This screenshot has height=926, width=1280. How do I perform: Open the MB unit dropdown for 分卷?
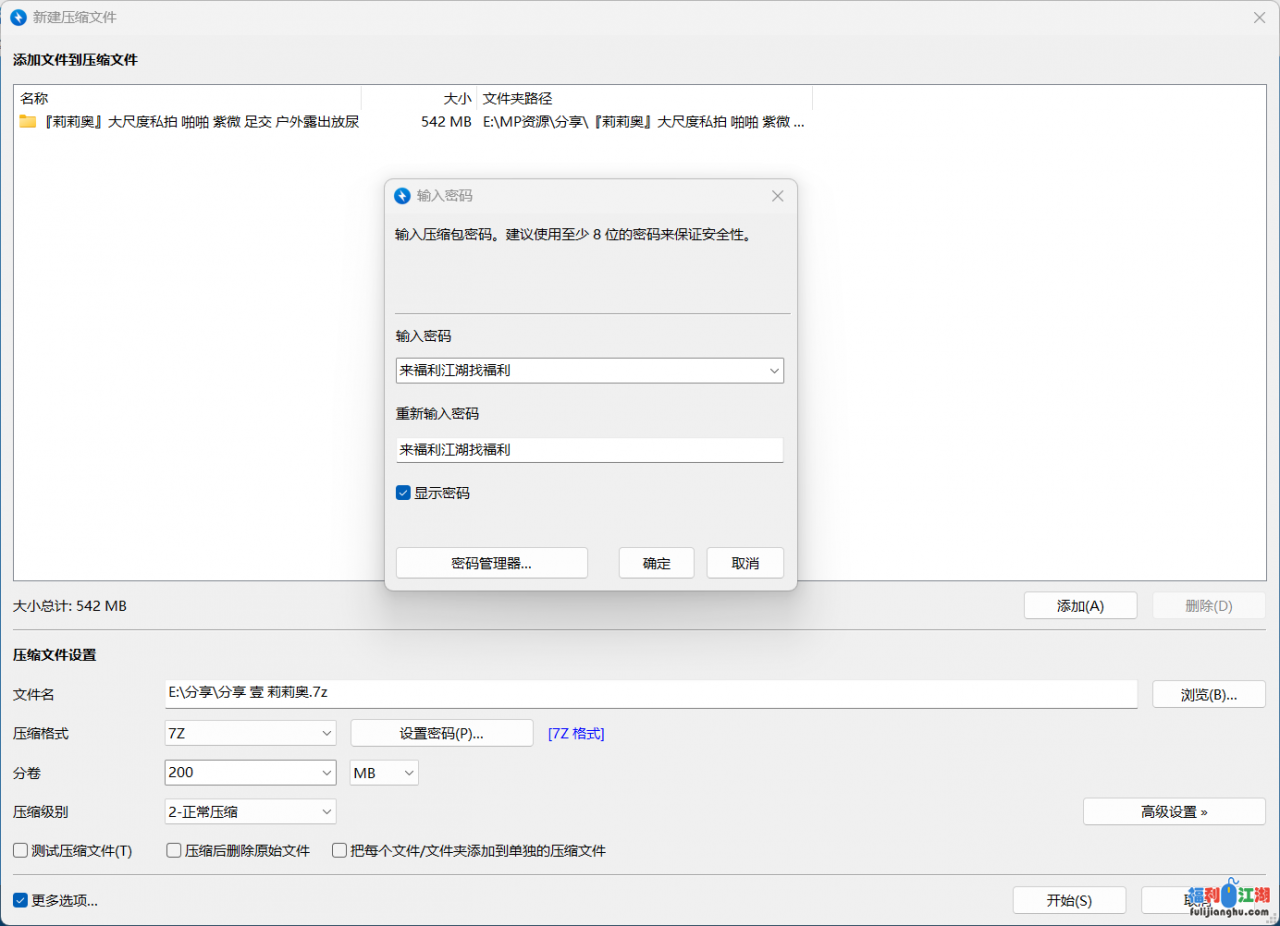coord(408,773)
